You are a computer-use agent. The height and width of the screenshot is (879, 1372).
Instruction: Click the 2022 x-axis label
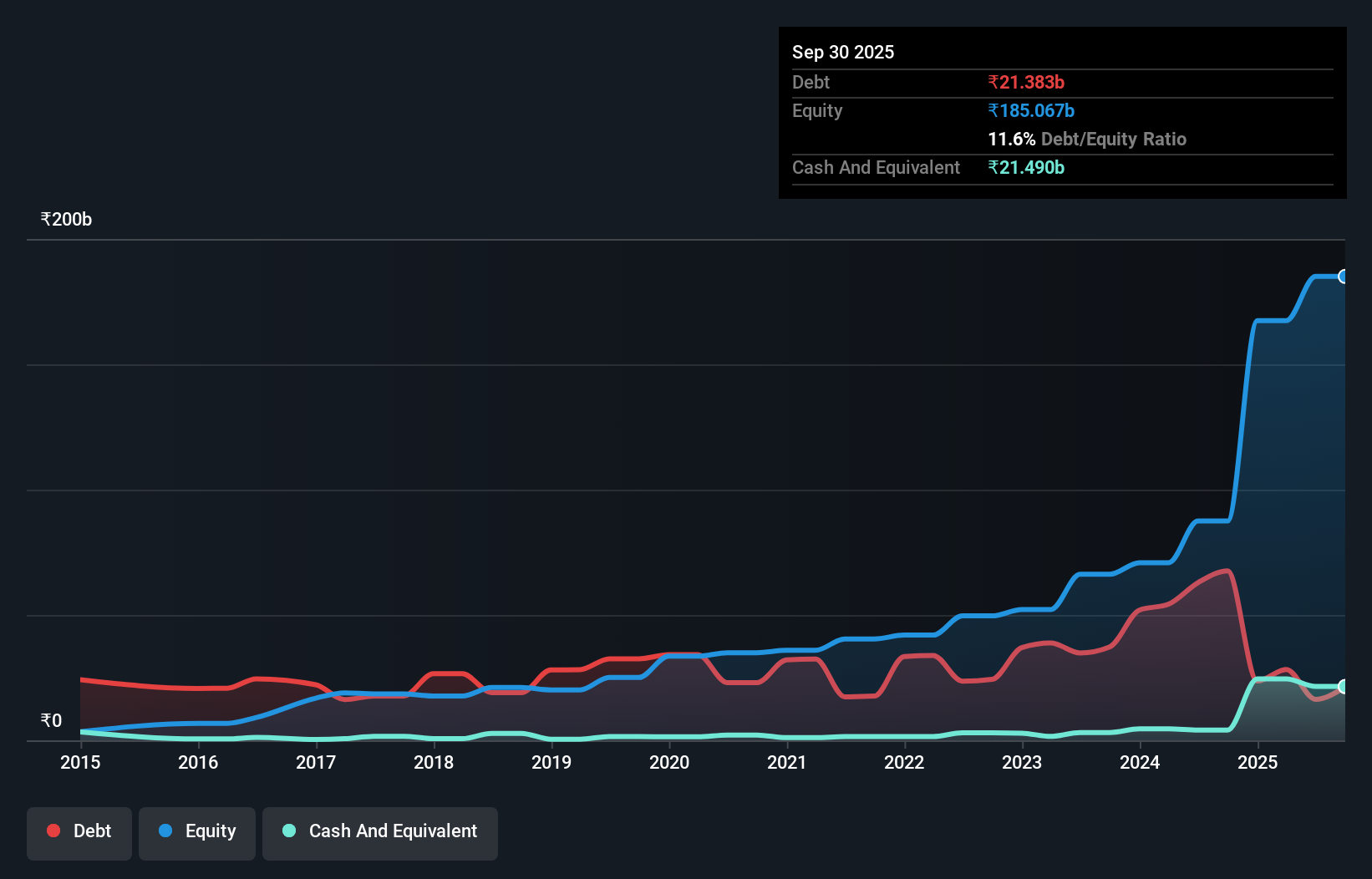904,762
